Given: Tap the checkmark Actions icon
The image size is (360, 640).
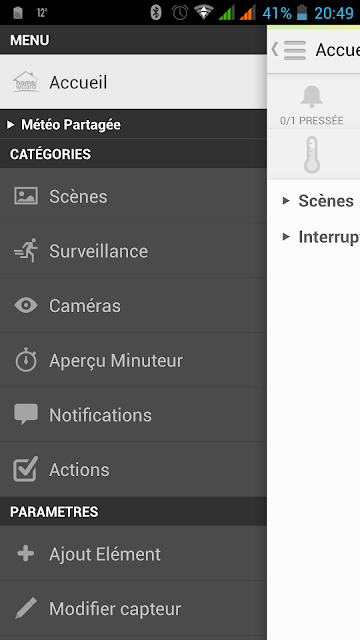Looking at the screenshot, I should click(26, 469).
